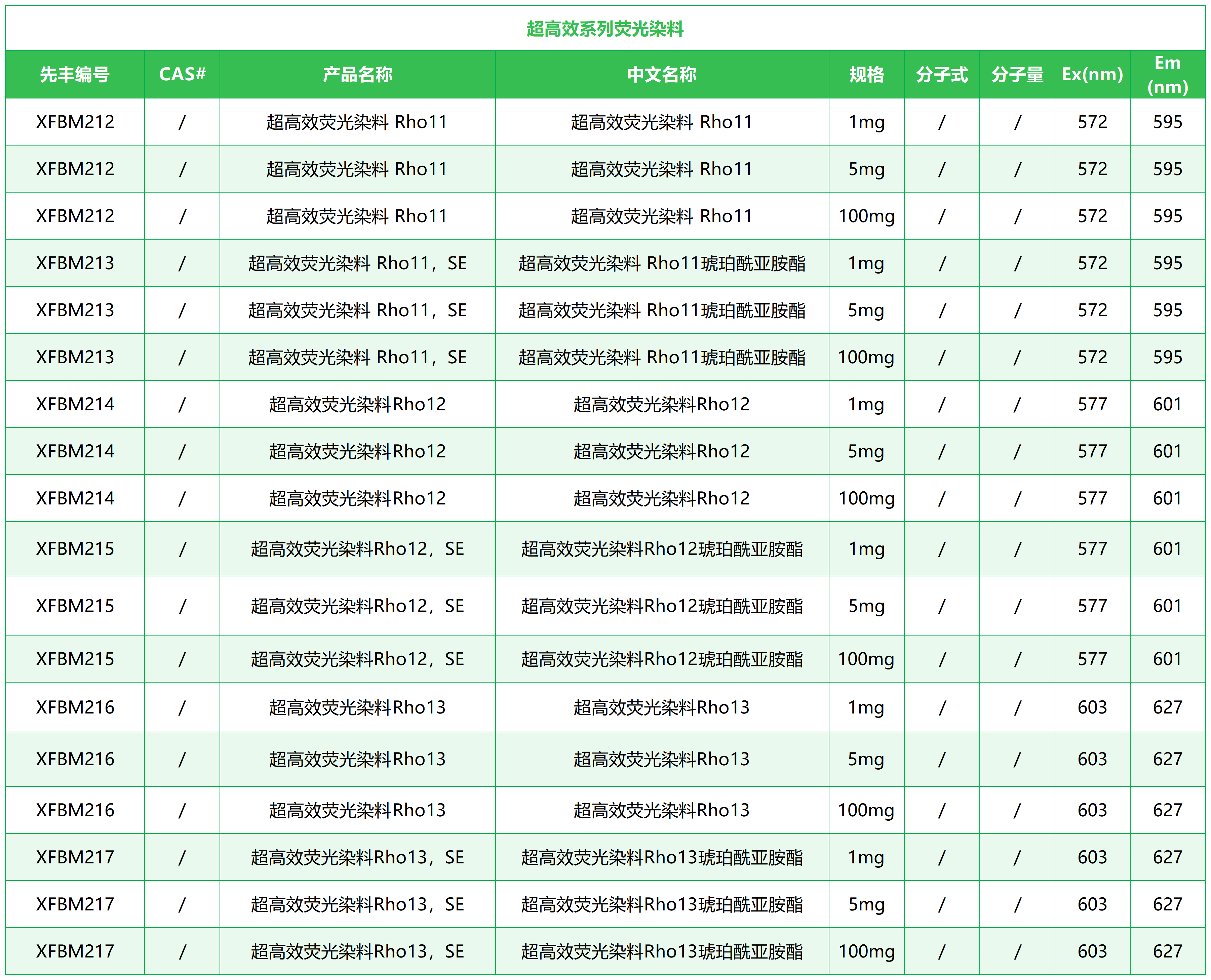Click the 规格 column header

pos(866,74)
